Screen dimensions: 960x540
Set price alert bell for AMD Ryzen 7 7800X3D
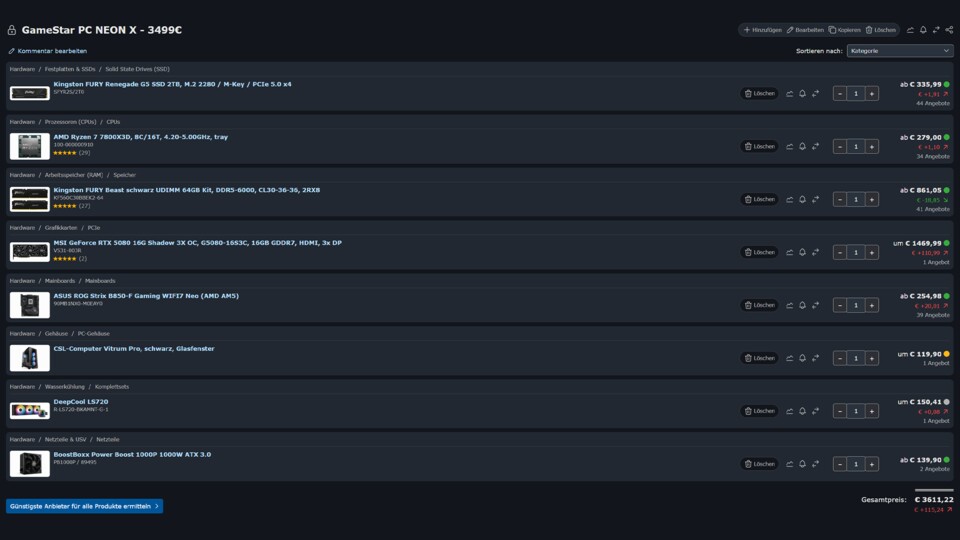tap(802, 146)
